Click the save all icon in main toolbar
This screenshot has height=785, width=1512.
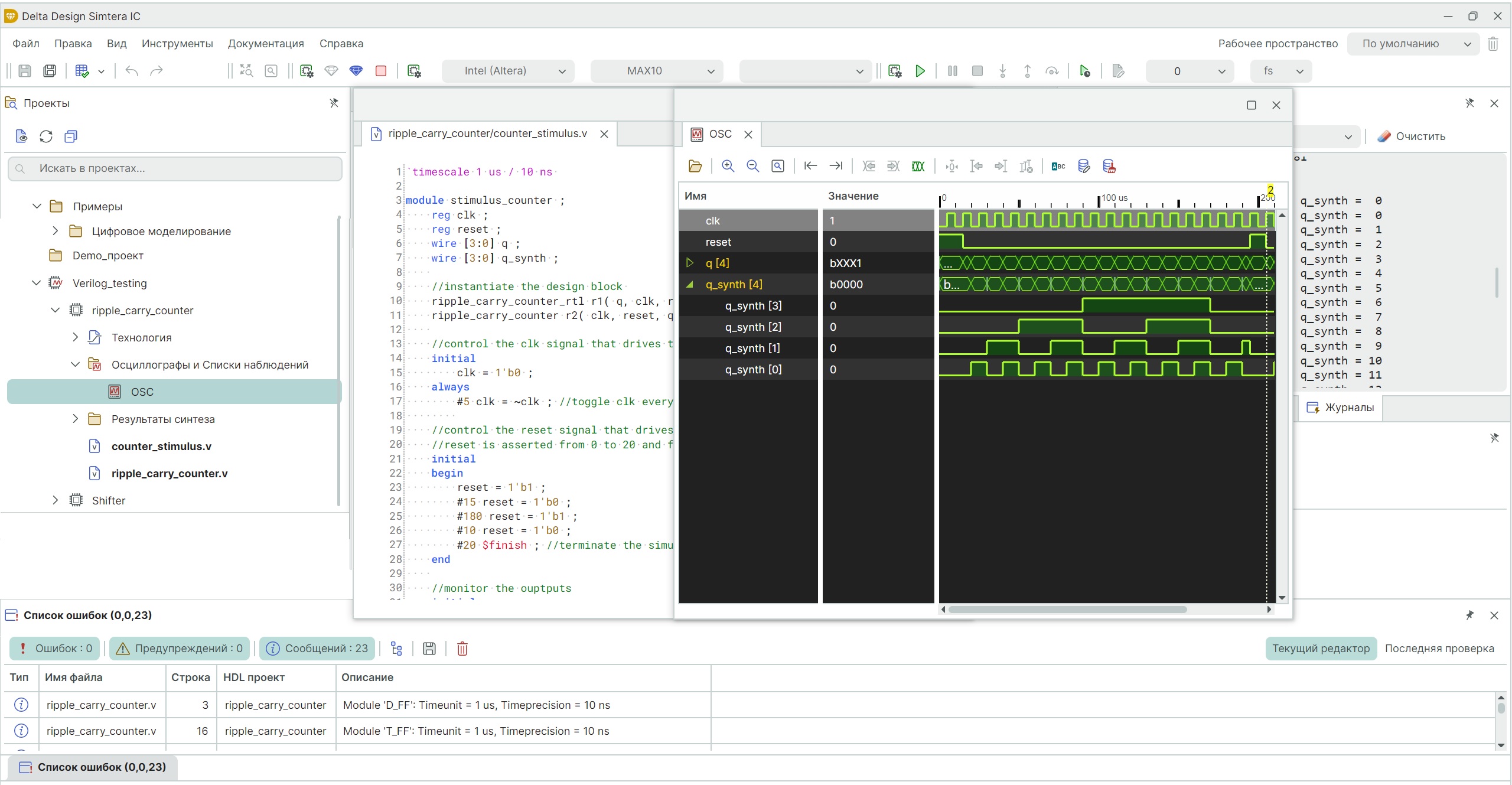(x=50, y=71)
